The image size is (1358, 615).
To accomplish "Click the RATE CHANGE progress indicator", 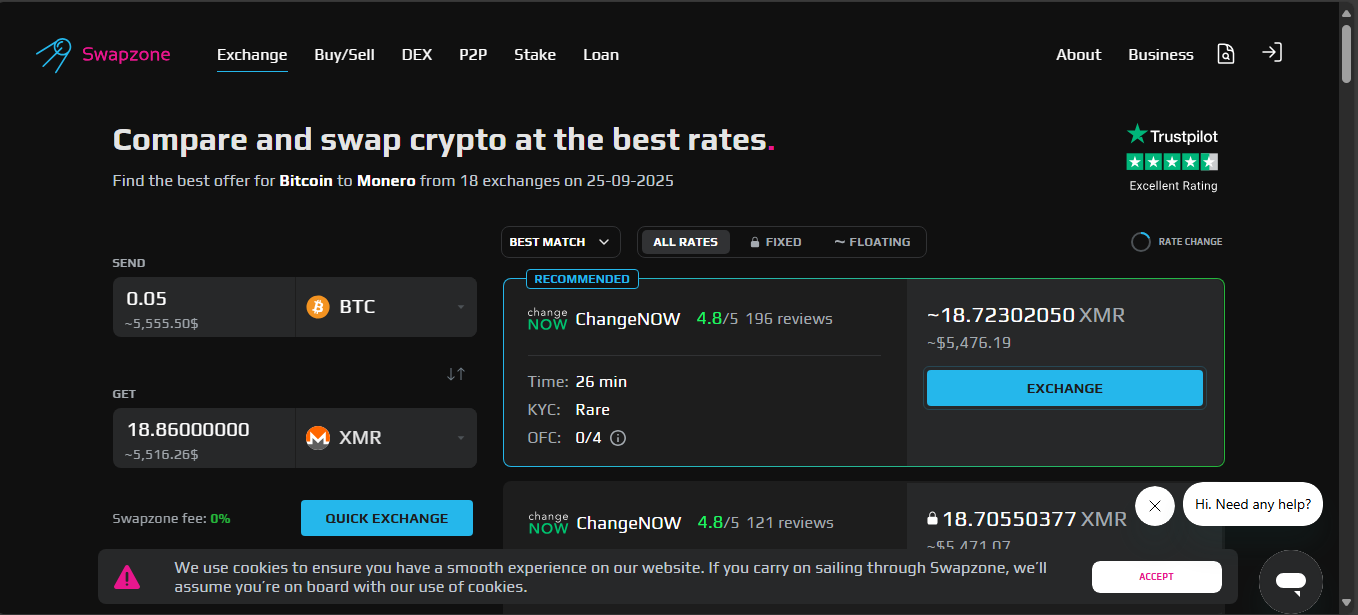I will click(1141, 242).
